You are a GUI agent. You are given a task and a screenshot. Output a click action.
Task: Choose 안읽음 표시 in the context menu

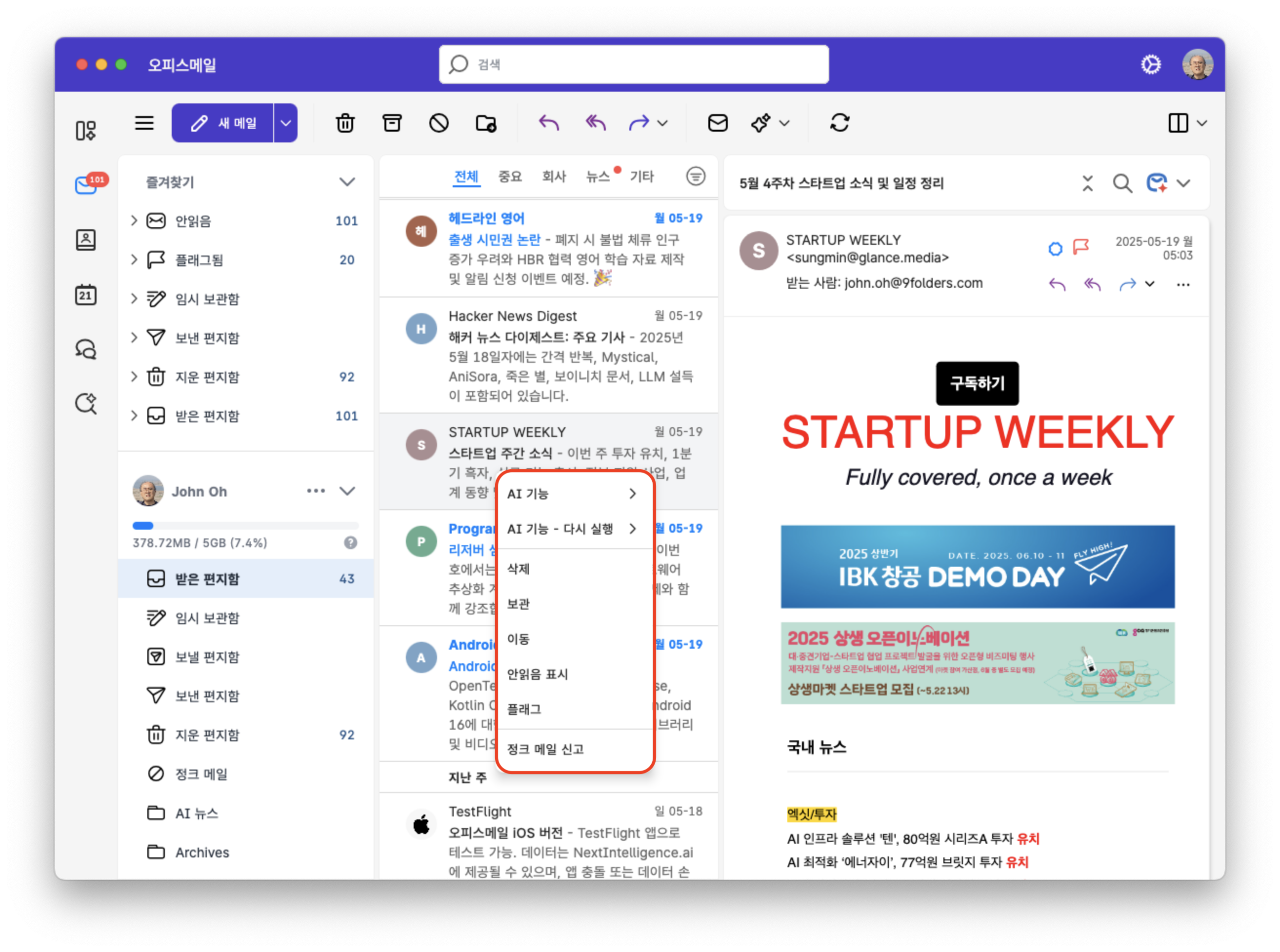coord(575,674)
